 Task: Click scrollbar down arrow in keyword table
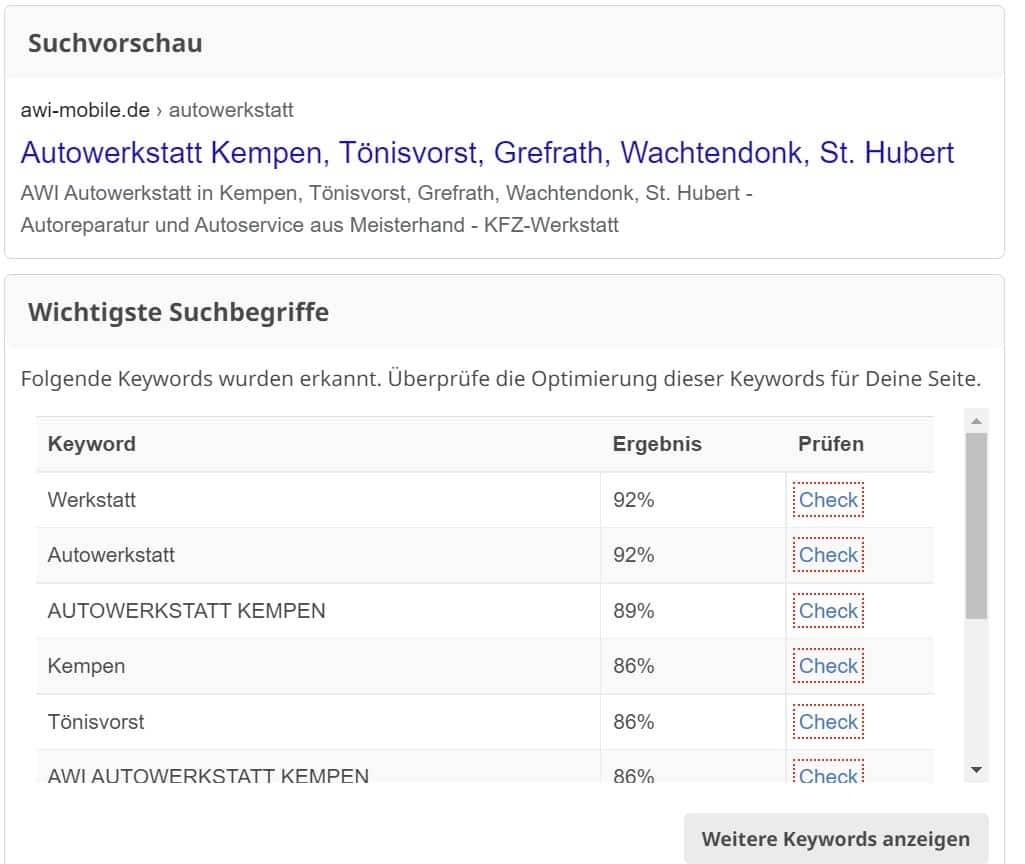(977, 770)
